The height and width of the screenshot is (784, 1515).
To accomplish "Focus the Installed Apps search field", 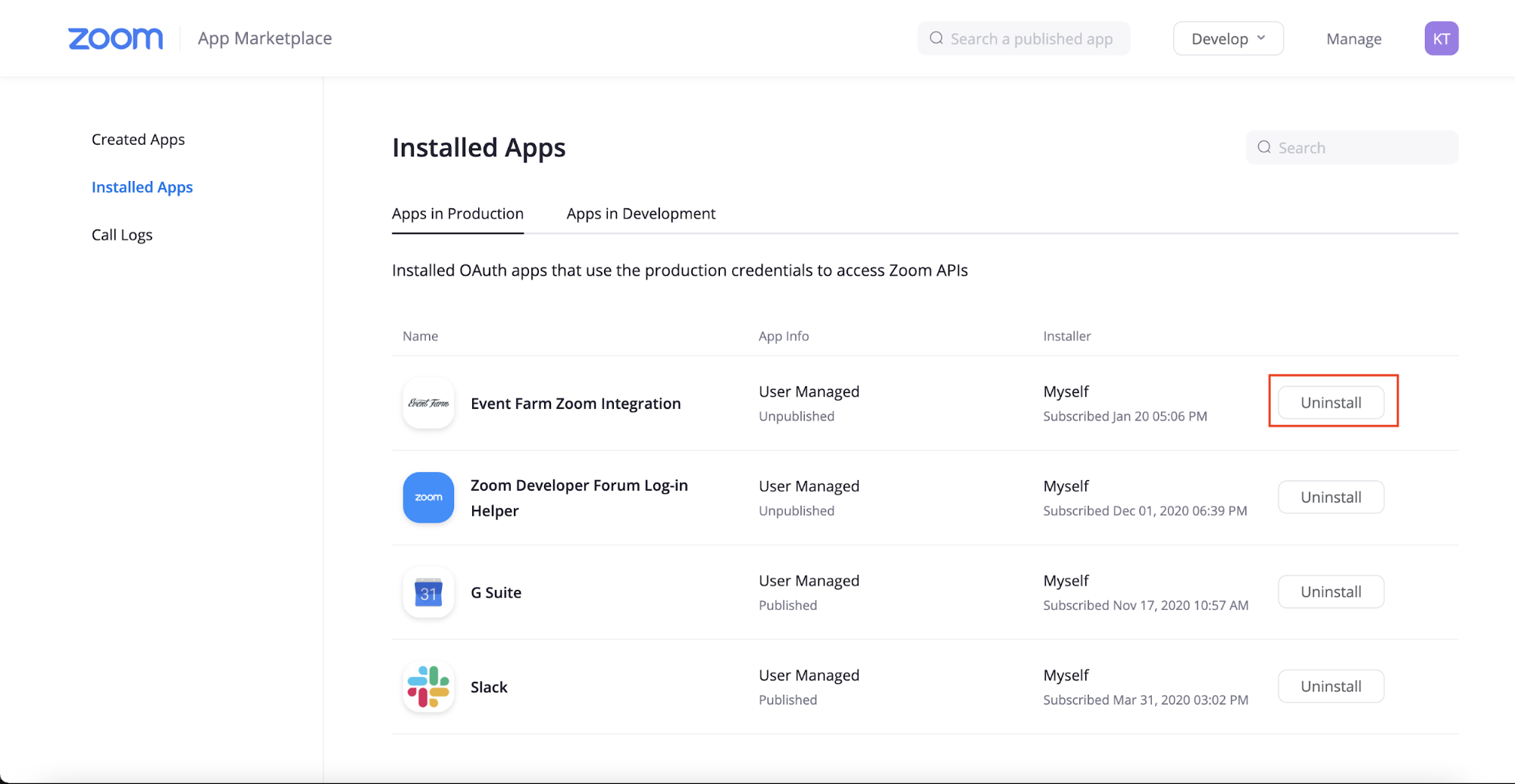I will coord(1351,147).
